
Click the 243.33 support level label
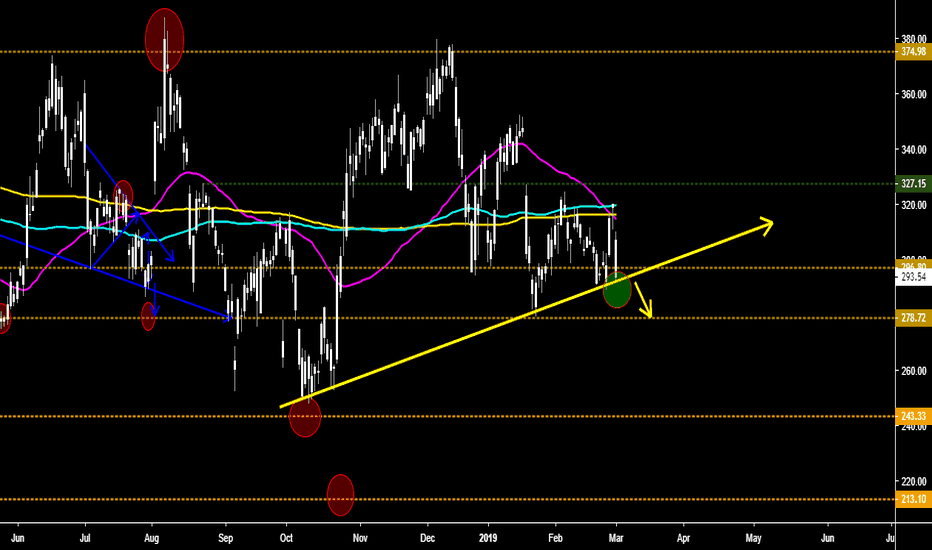pyautogui.click(x=913, y=416)
